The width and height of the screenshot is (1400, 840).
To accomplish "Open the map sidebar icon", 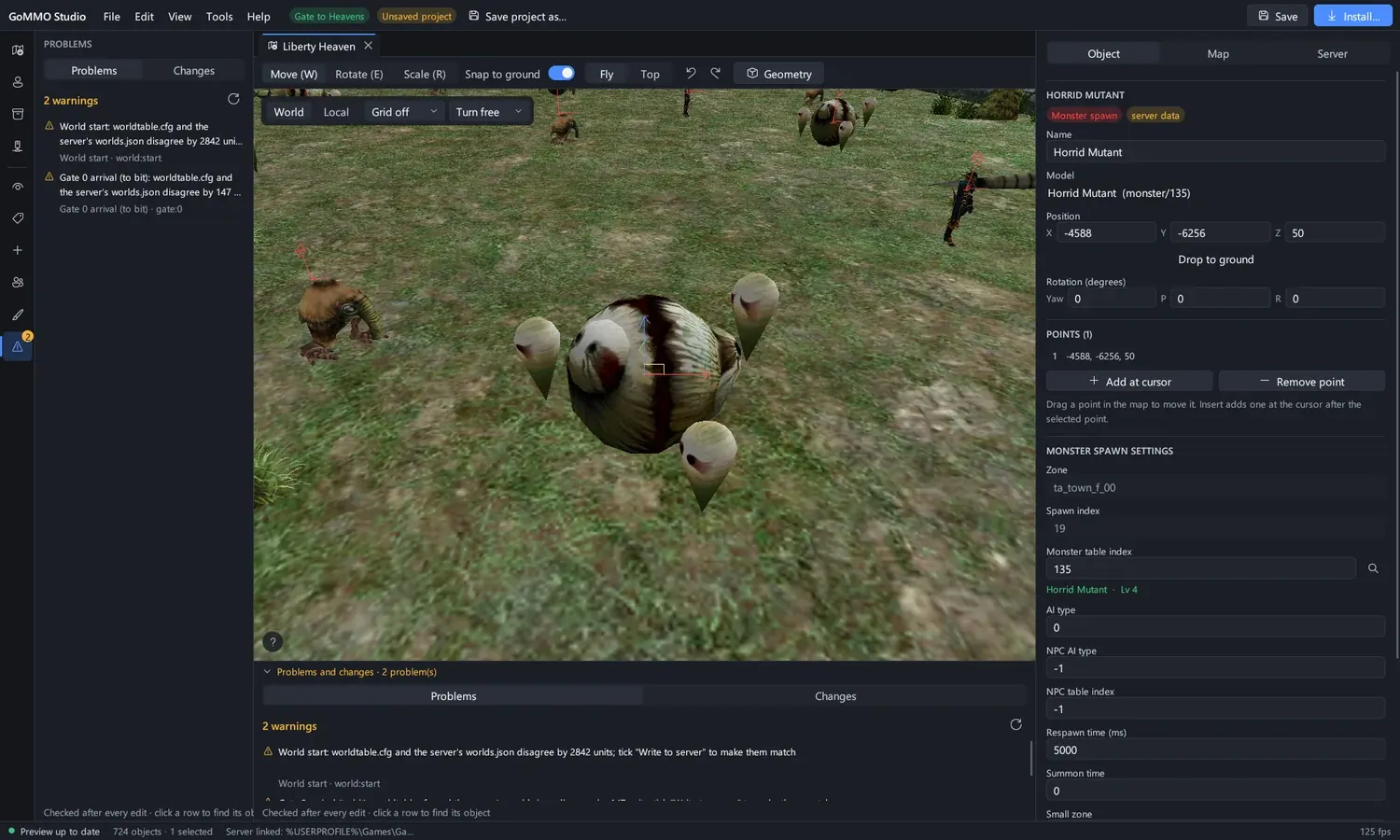I will point(17,50).
